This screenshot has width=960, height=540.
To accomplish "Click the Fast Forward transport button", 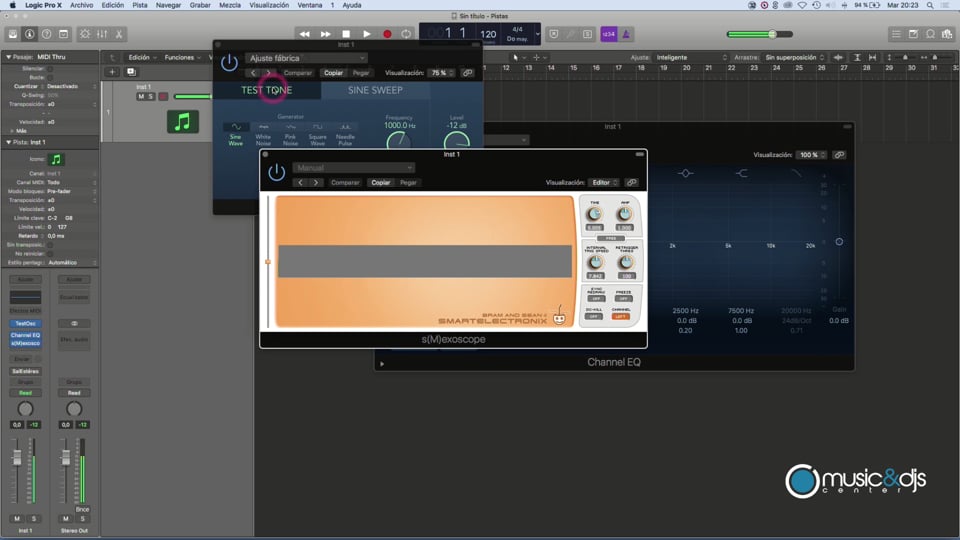I will (325, 34).
